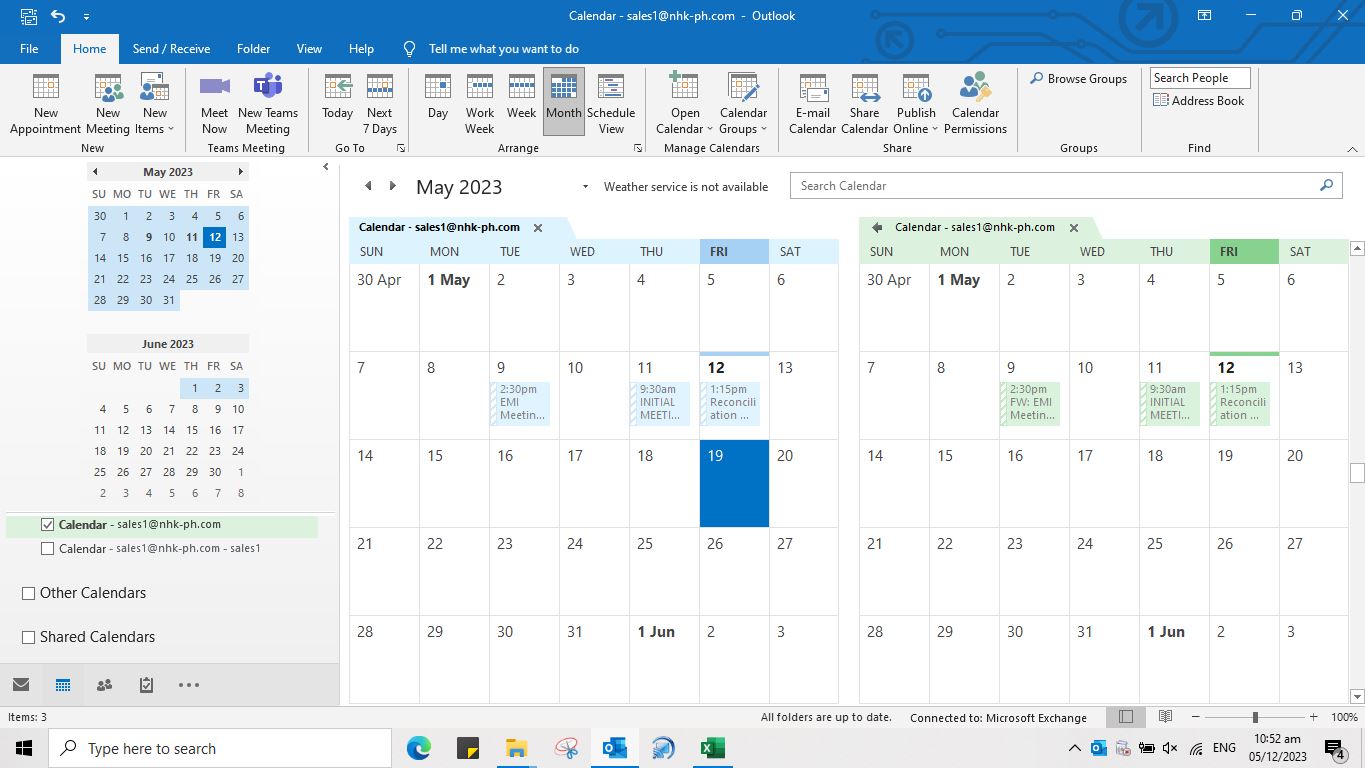This screenshot has height=768, width=1365.
Task: Click the Search People field
Action: (x=1200, y=78)
